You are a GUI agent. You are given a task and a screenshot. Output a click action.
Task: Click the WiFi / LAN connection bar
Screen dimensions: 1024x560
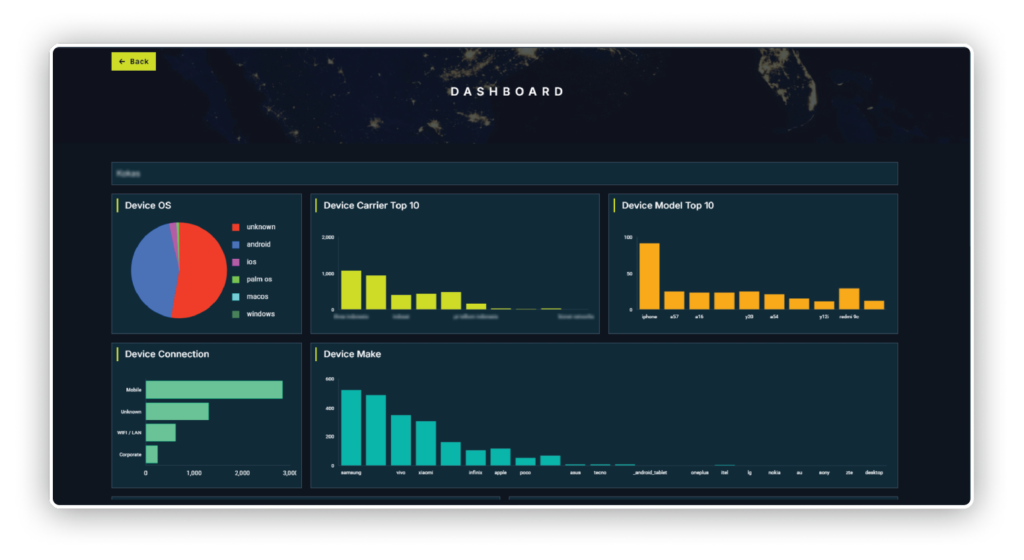click(x=160, y=433)
